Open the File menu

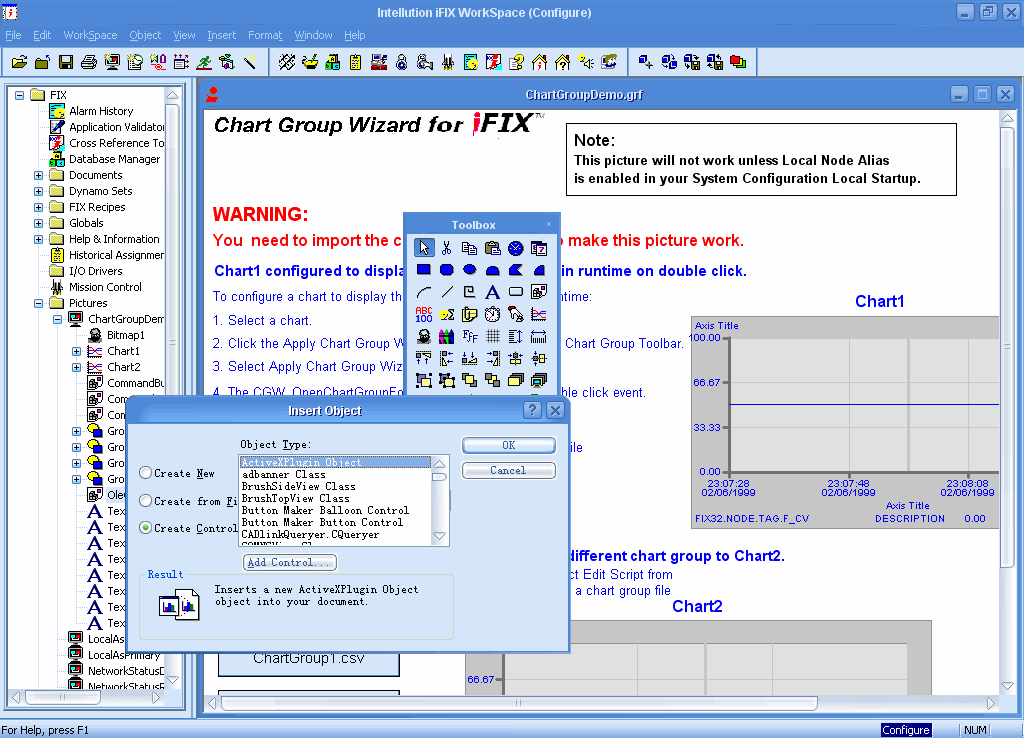13,35
